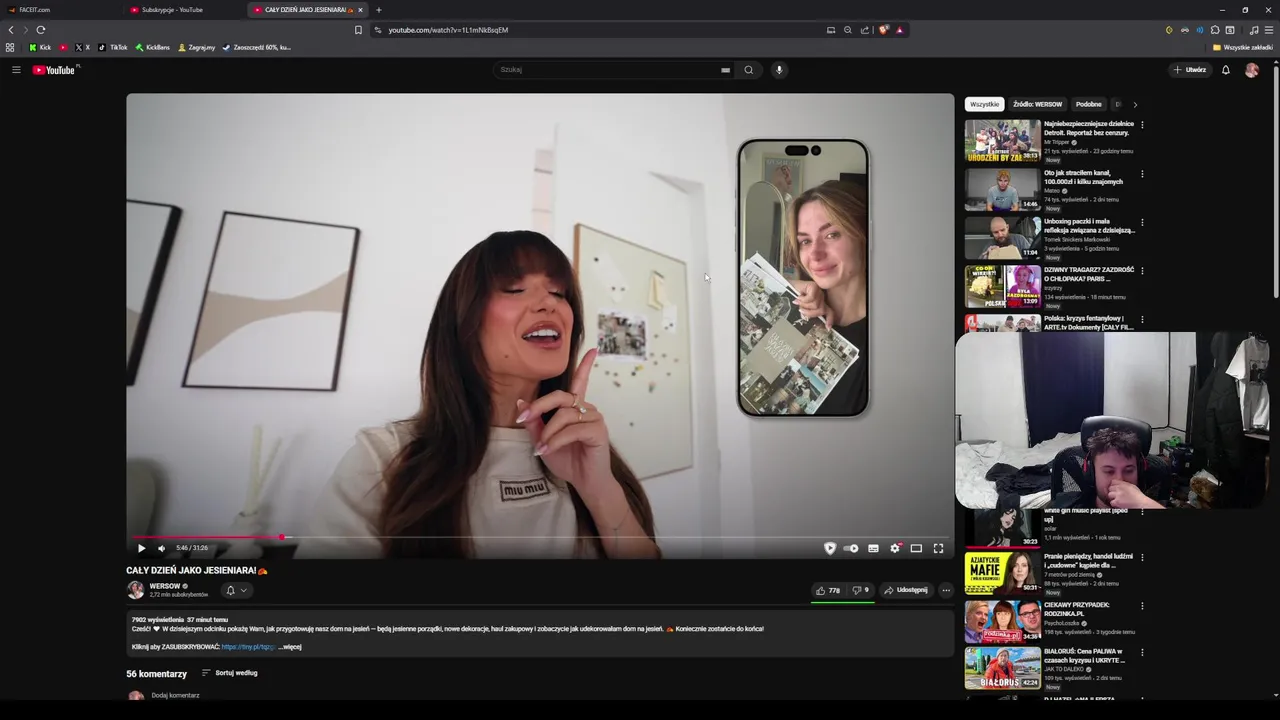Open options for 'Unboxing paczki' video
The width and height of the screenshot is (1280, 720).
[1142, 222]
